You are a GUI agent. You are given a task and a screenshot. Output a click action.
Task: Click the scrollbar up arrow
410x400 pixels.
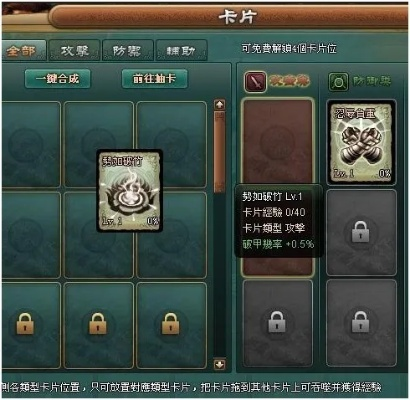click(220, 105)
